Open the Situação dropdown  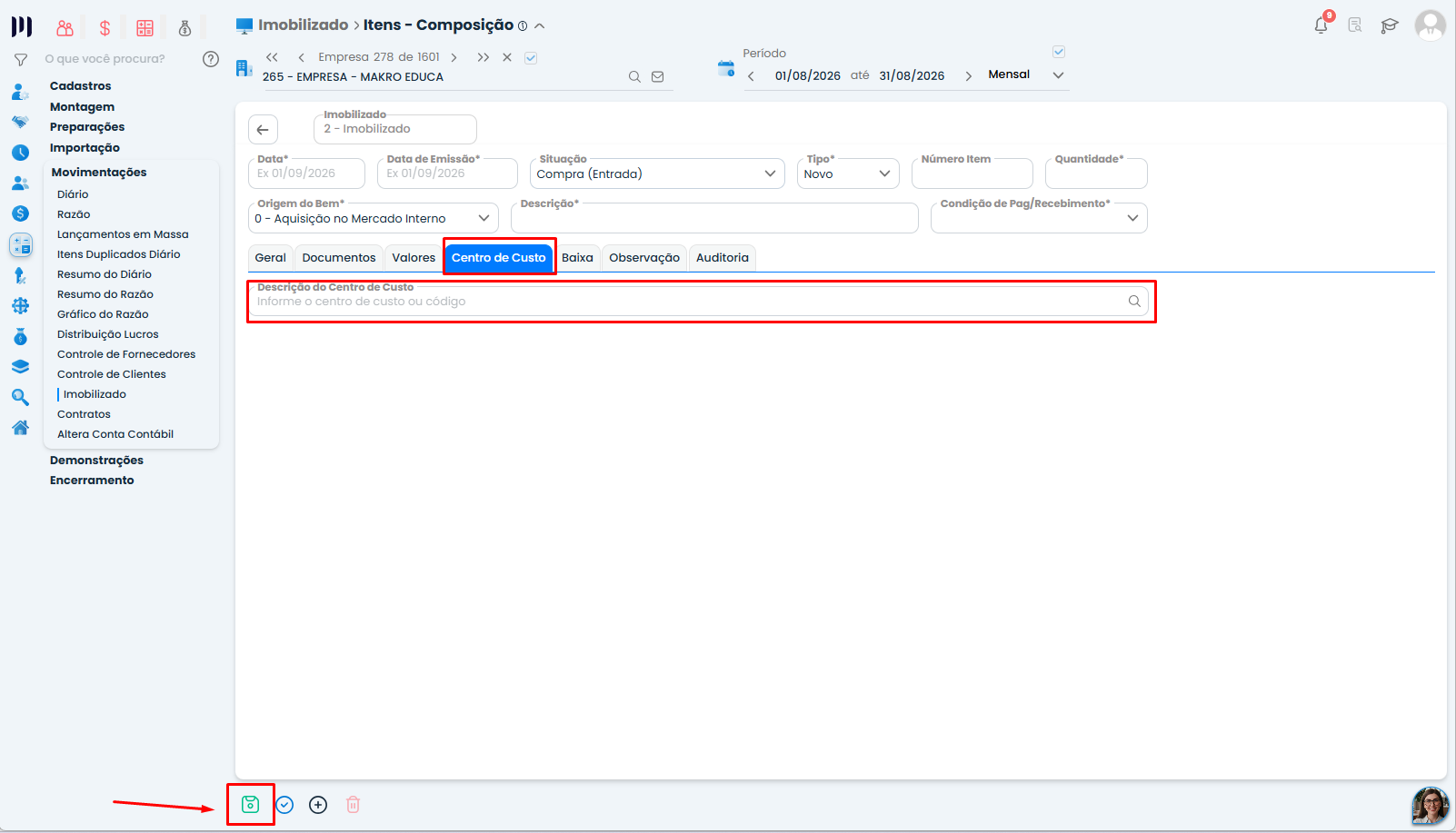[x=657, y=174]
